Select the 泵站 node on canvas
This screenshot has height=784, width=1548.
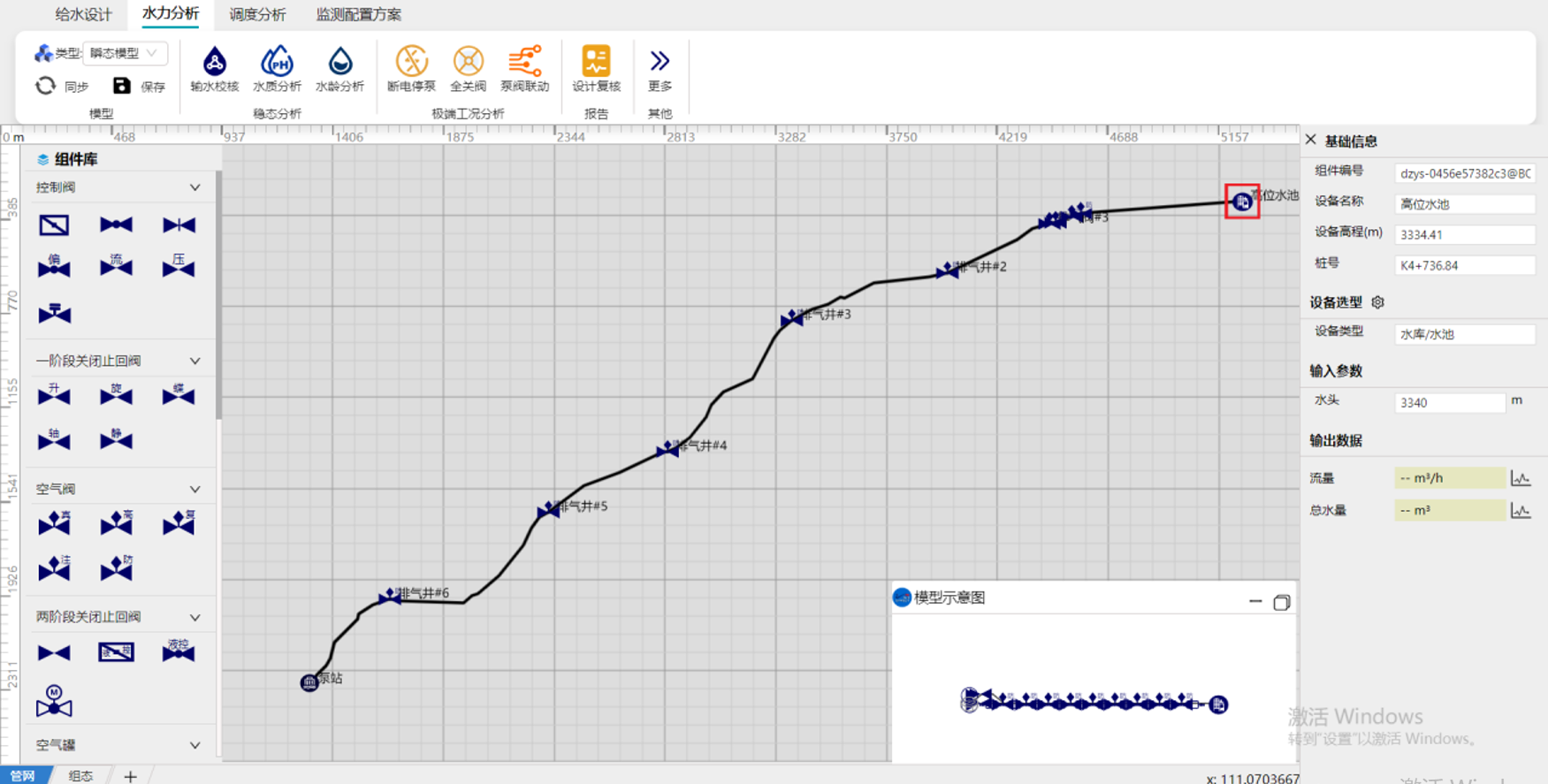point(309,682)
